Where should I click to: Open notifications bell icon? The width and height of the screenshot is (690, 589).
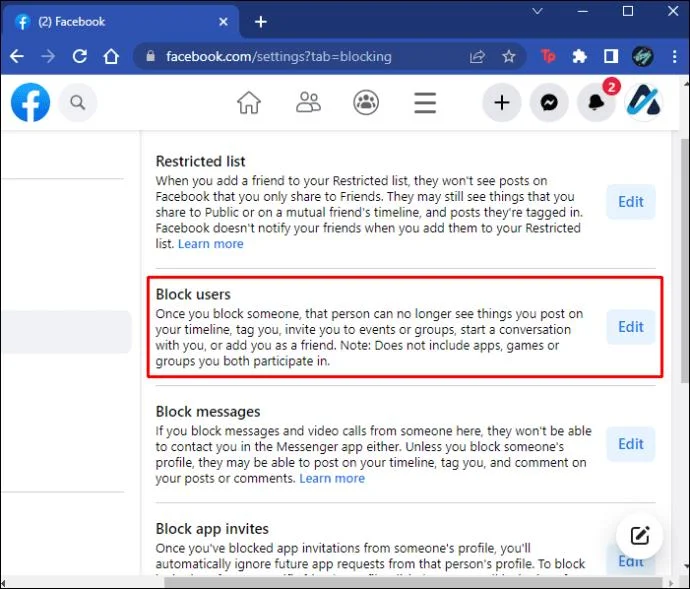596,103
